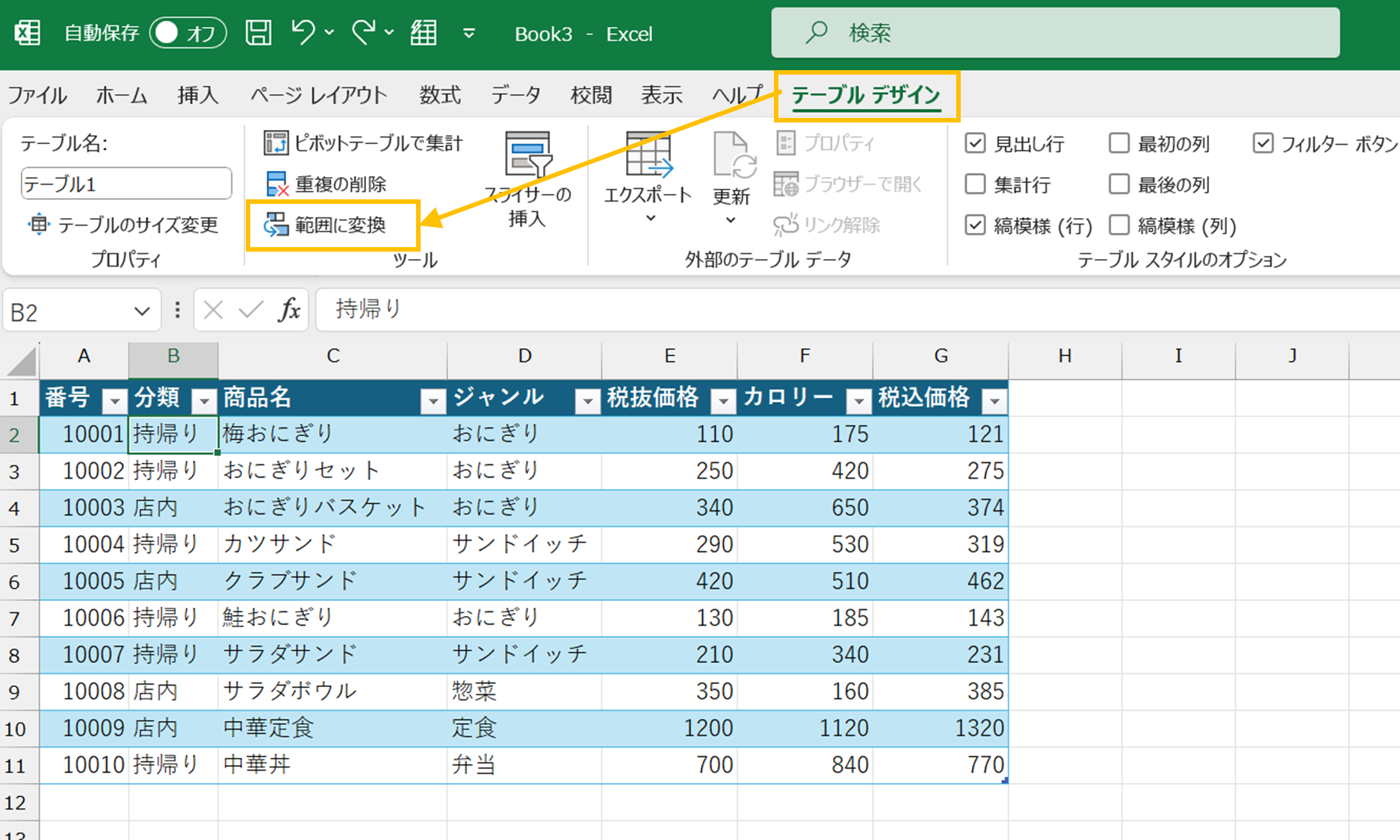Select cell containing カツサンド
This screenshot has width=1400, height=840.
(332, 544)
